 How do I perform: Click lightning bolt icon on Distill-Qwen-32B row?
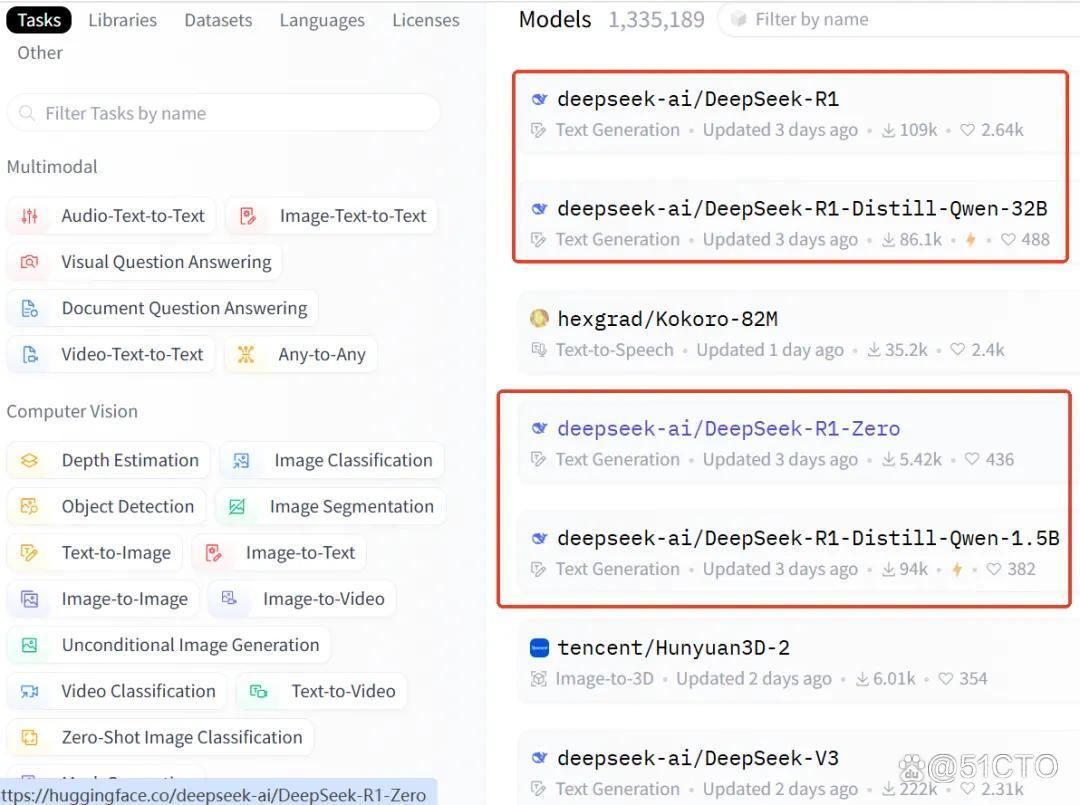[x=970, y=240]
